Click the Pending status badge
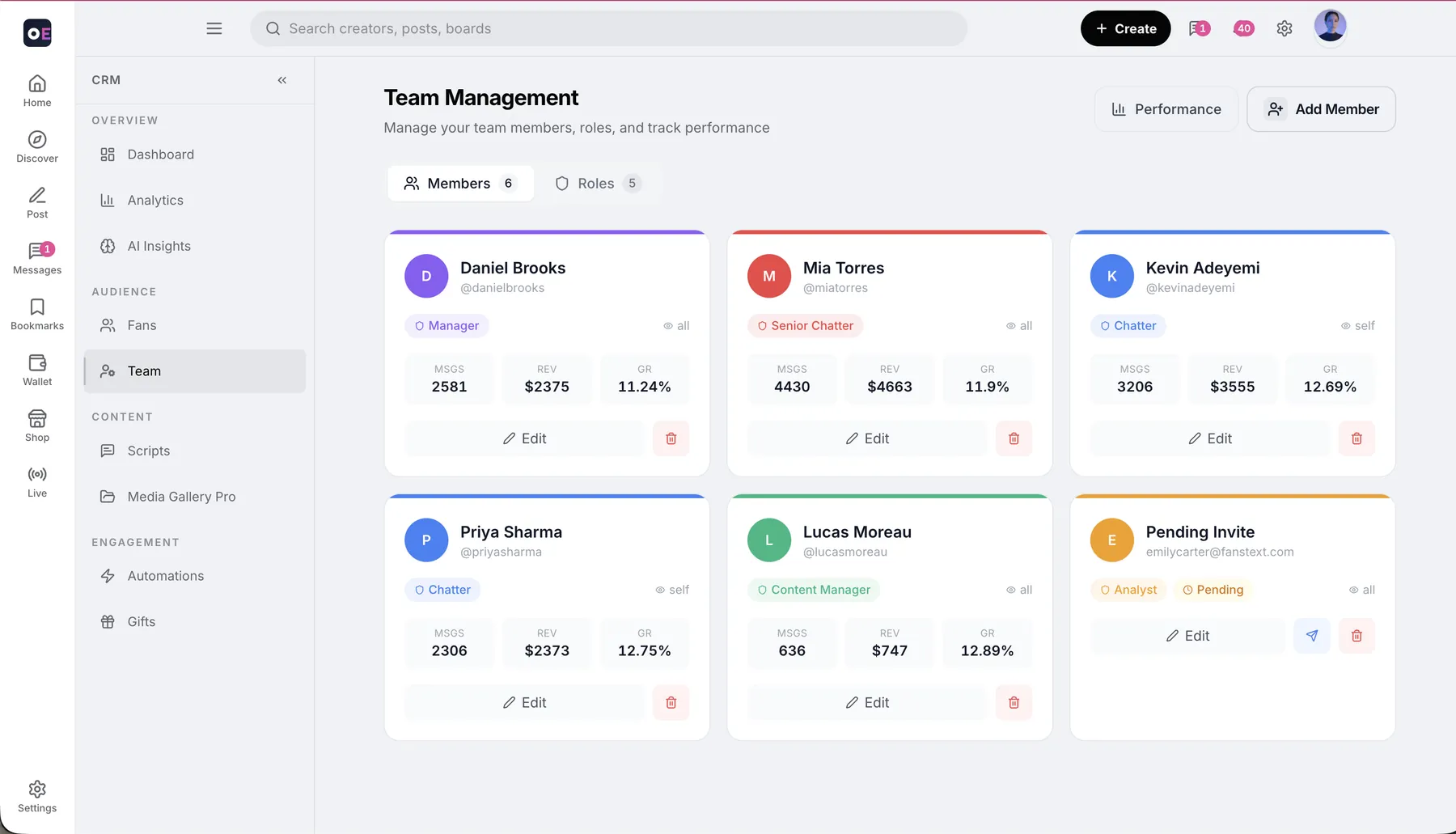This screenshot has width=1456, height=834. coord(1213,590)
